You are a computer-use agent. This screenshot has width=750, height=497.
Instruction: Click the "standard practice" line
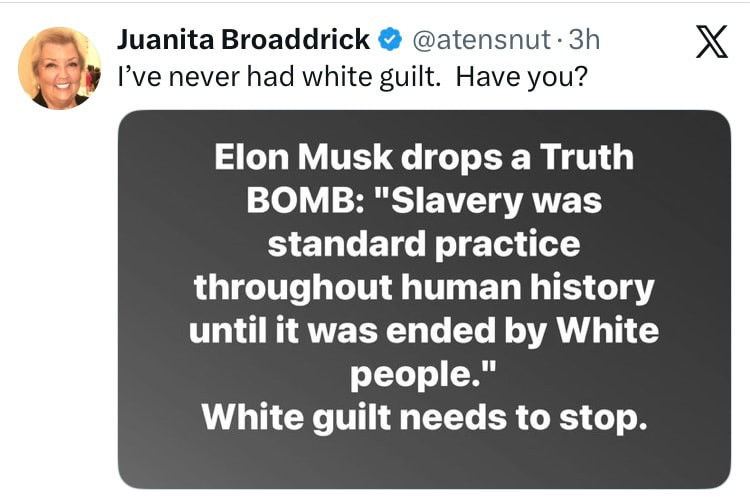(x=423, y=243)
